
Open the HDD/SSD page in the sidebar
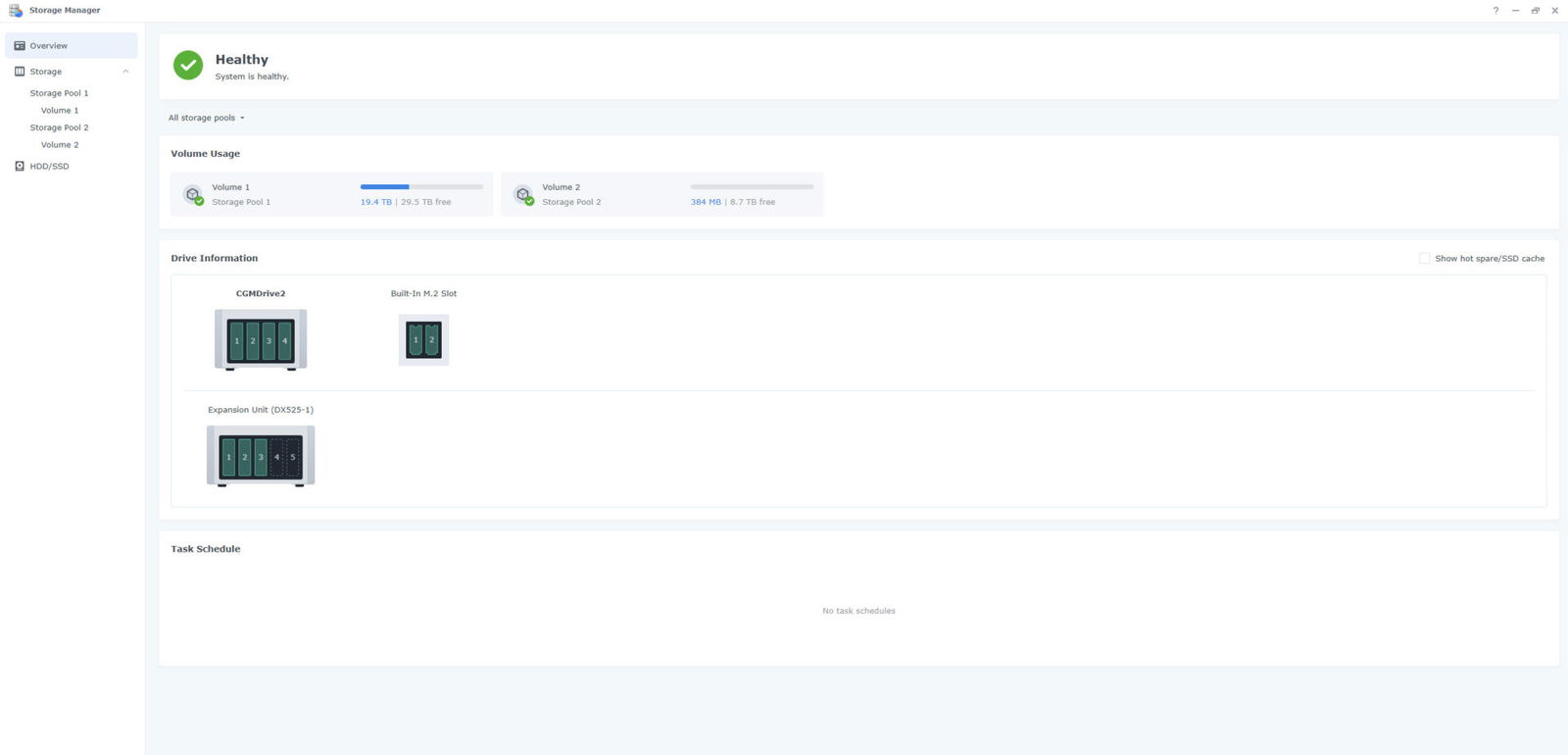point(49,167)
